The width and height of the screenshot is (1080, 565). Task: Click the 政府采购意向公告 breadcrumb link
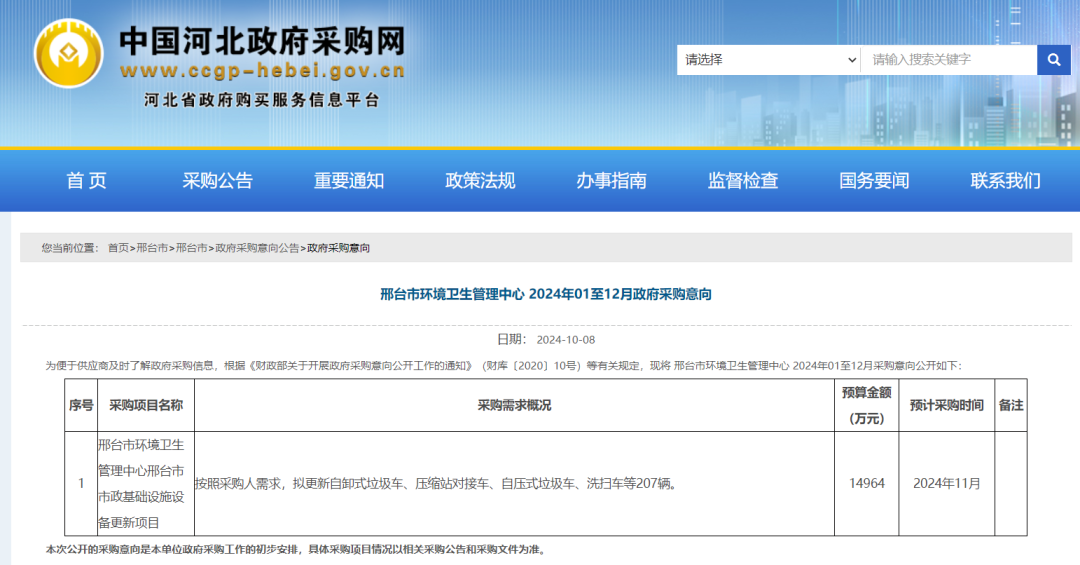click(257, 248)
